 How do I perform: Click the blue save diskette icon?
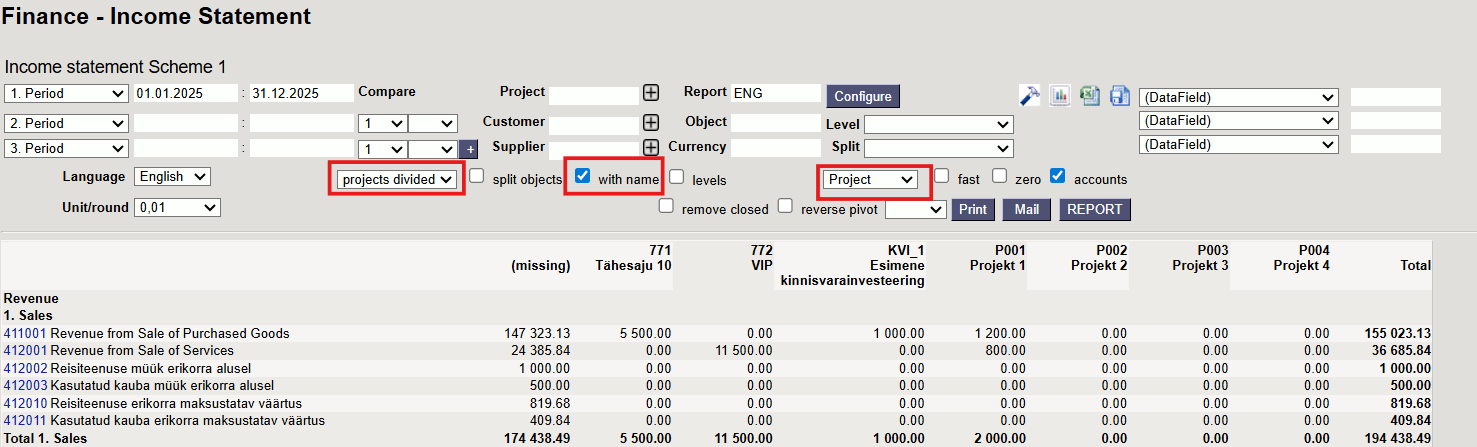[x=1119, y=95]
